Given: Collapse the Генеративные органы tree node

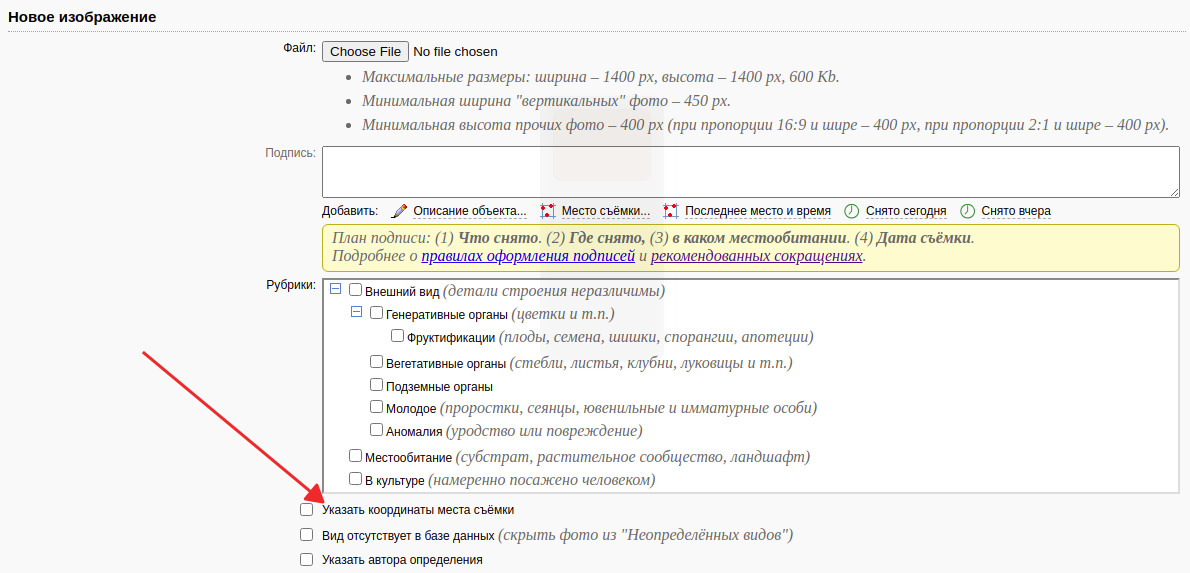Looking at the screenshot, I should tap(357, 313).
